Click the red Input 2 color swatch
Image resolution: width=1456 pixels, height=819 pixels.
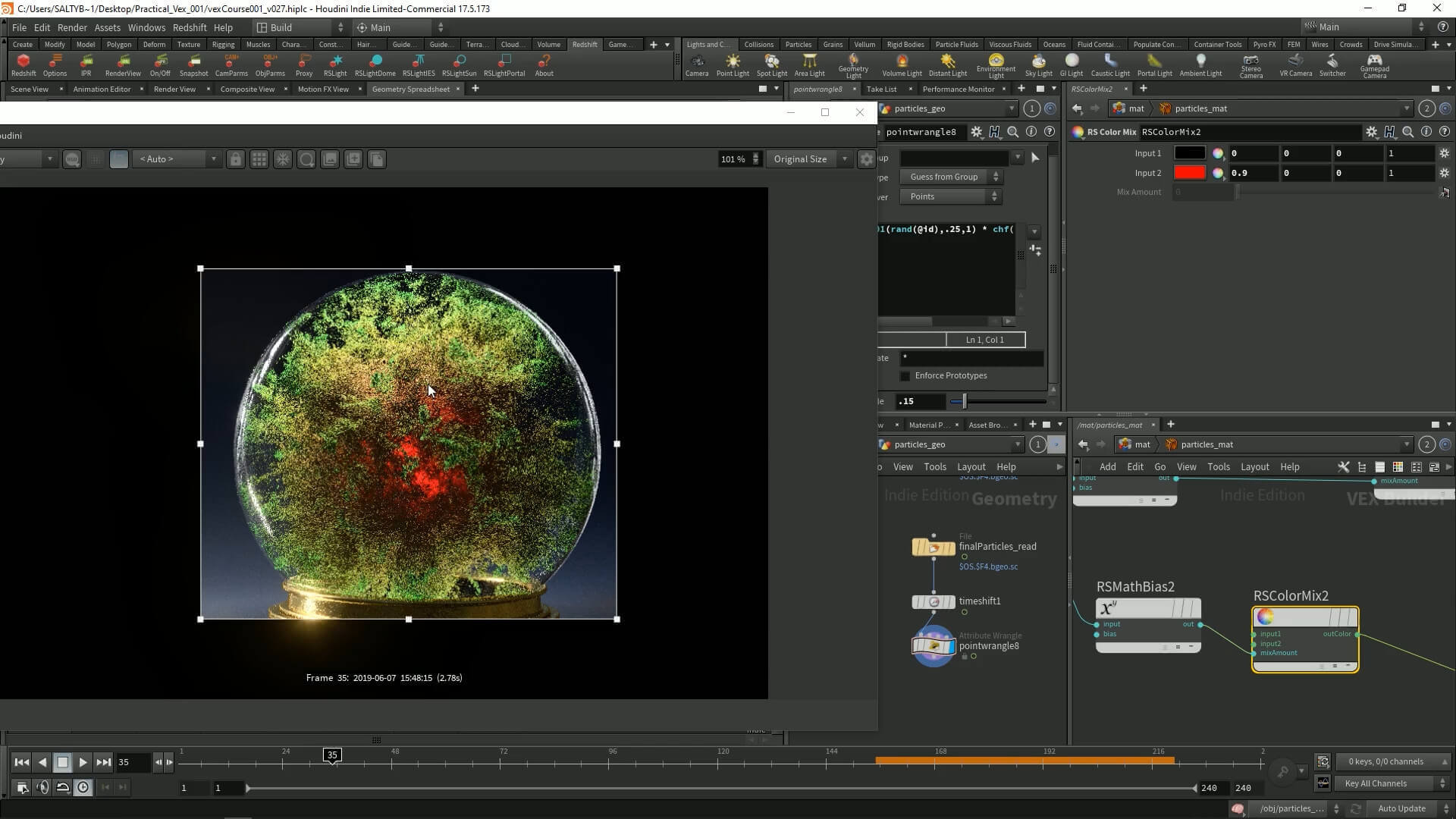(x=1189, y=173)
